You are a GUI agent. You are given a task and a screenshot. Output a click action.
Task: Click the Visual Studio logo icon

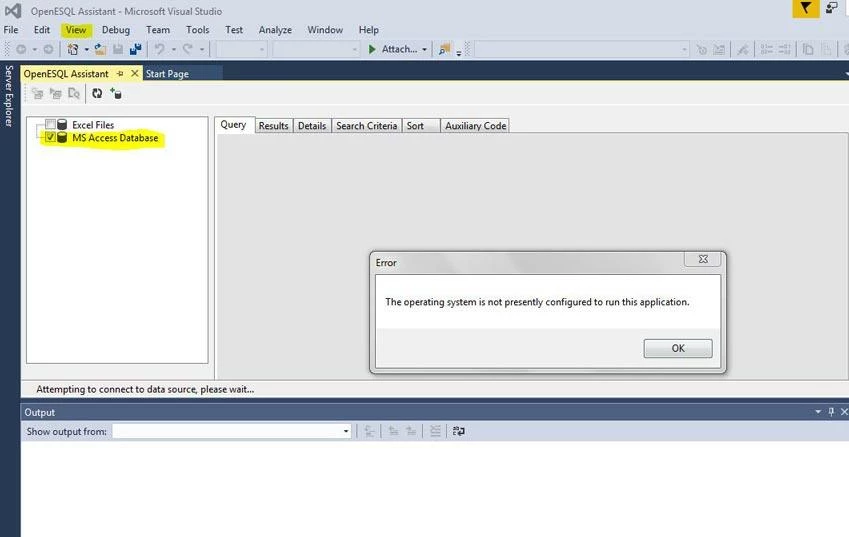coord(13,11)
